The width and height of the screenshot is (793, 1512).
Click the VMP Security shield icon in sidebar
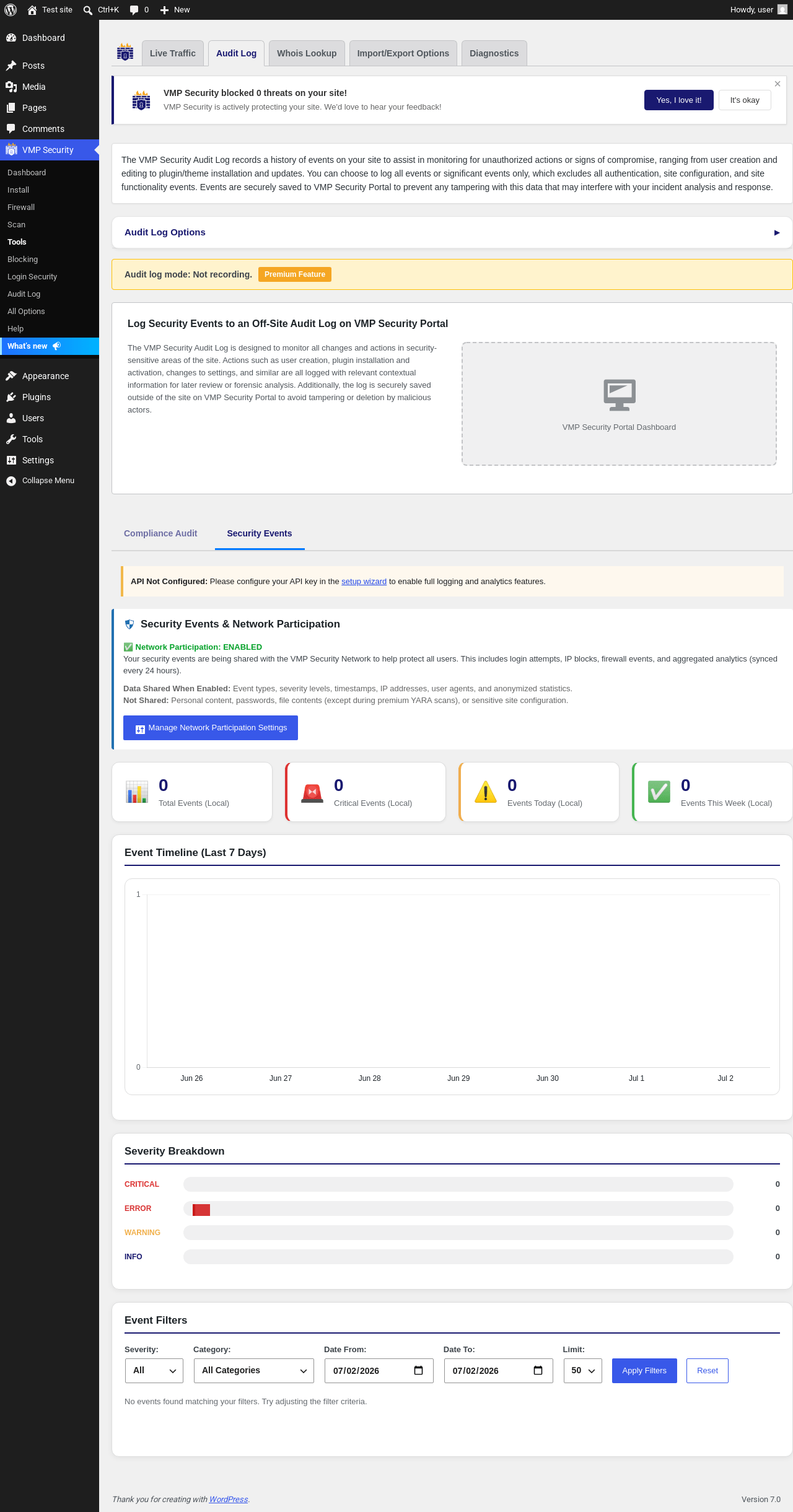[11, 150]
